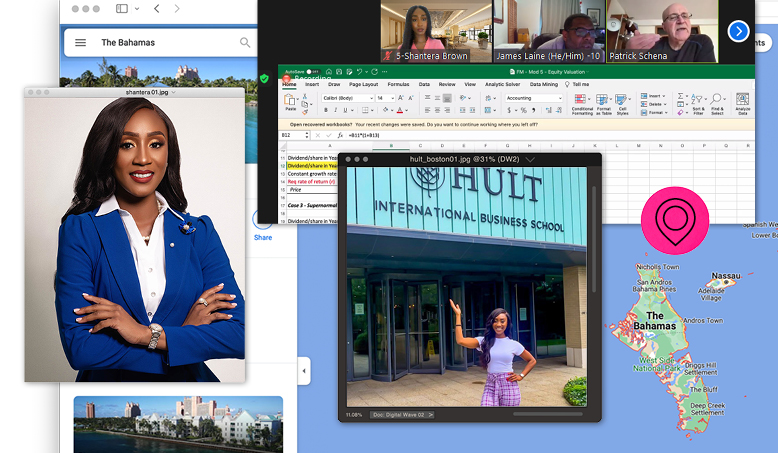Collapse the Maps side panel arrow

[304, 371]
